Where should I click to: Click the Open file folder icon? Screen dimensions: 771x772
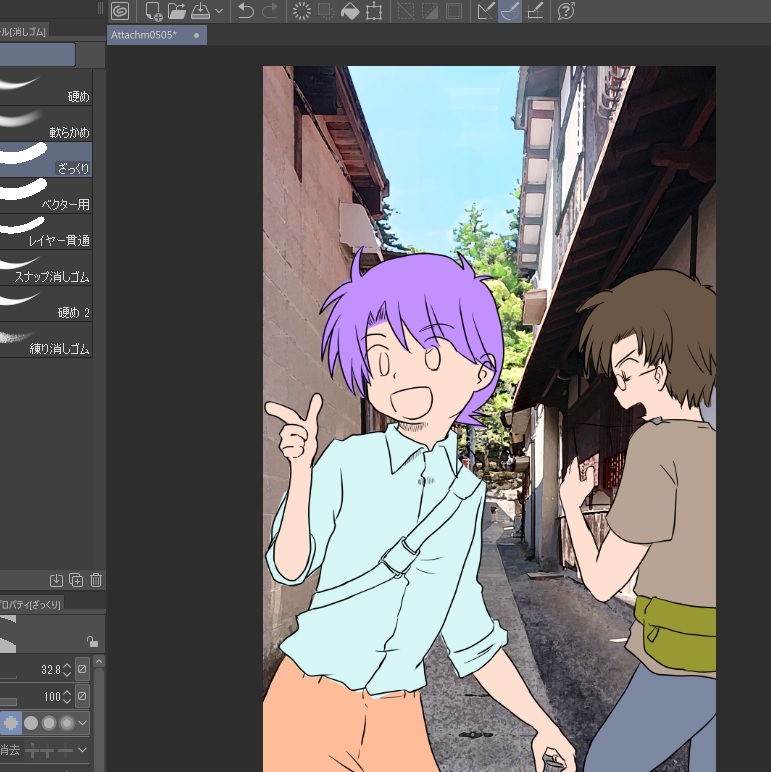coord(176,11)
